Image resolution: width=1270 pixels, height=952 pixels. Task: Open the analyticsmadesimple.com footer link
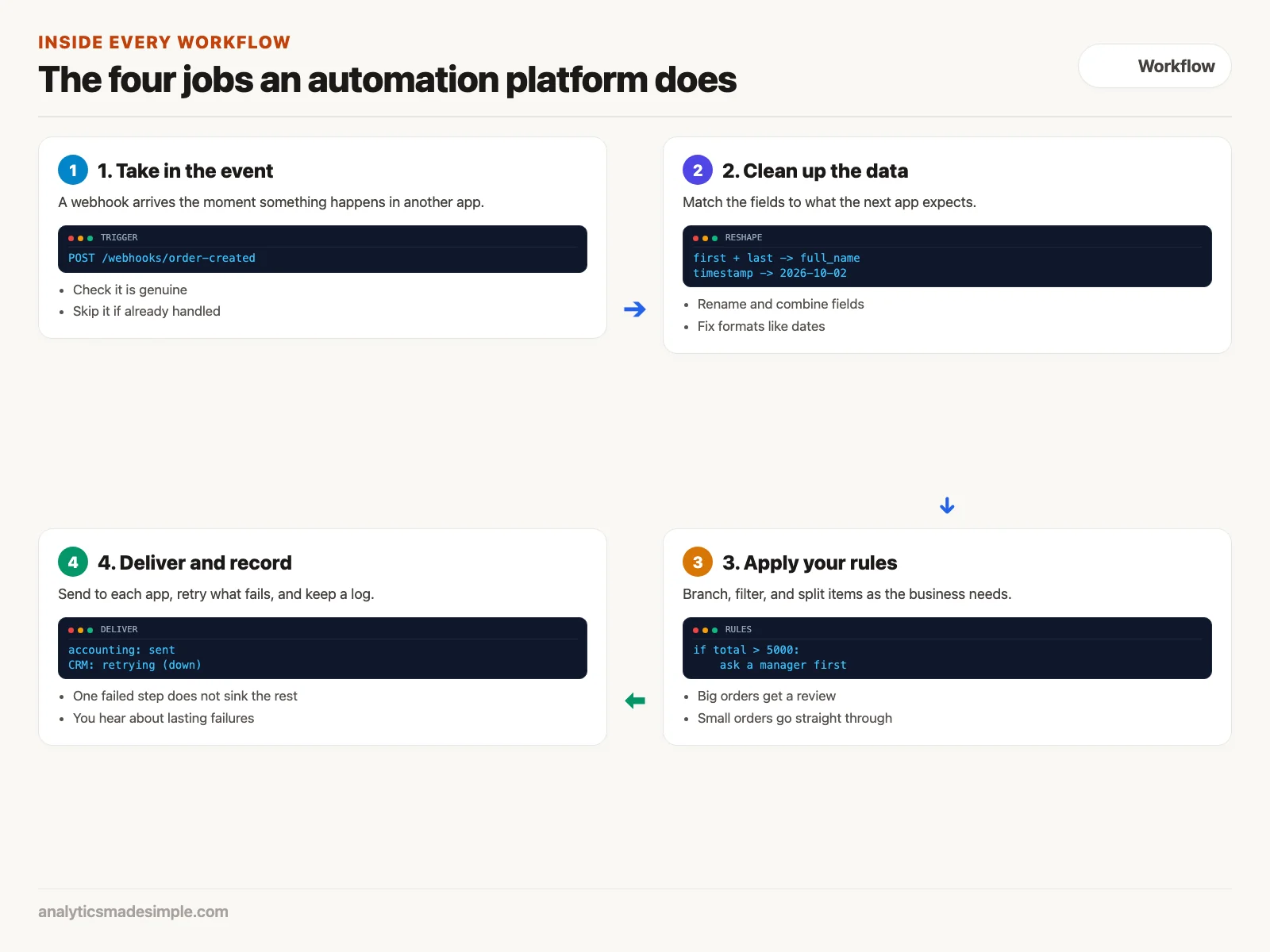133,912
